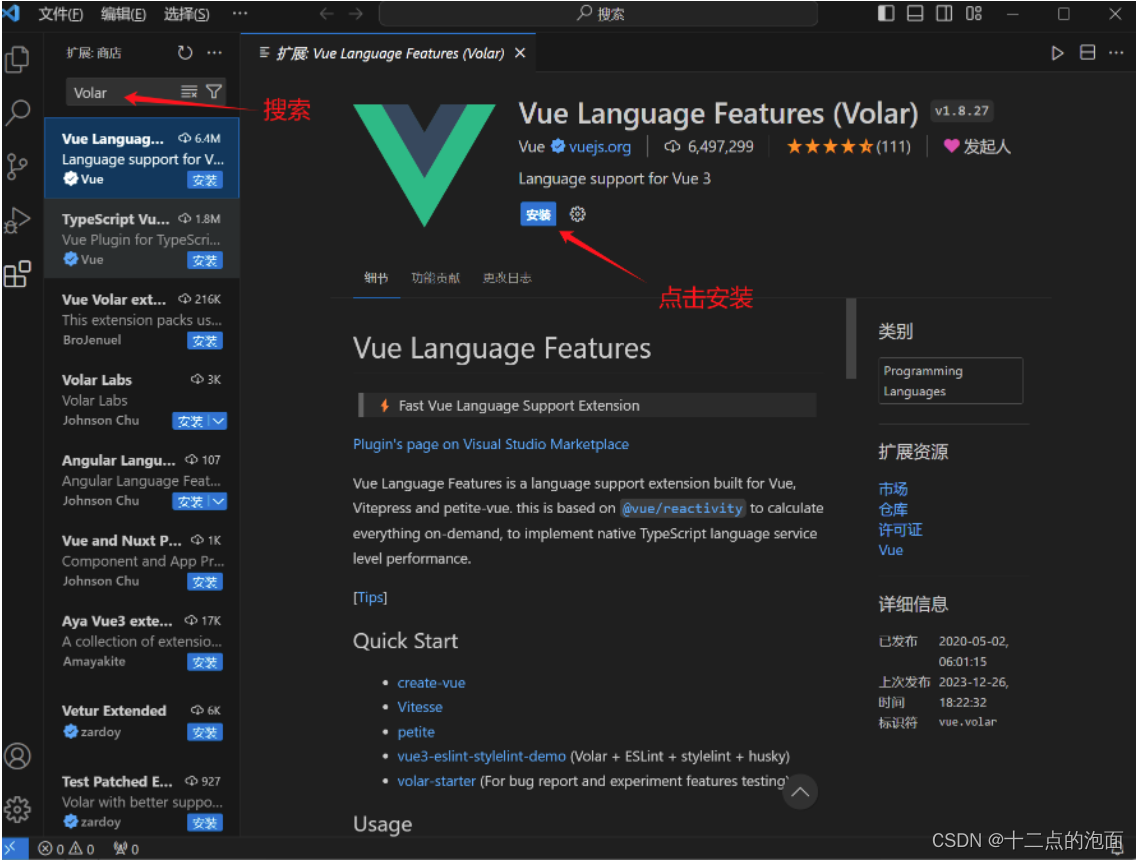The image size is (1140, 861).
Task: Click the Filter Extensions funnel icon
Action: [x=214, y=91]
